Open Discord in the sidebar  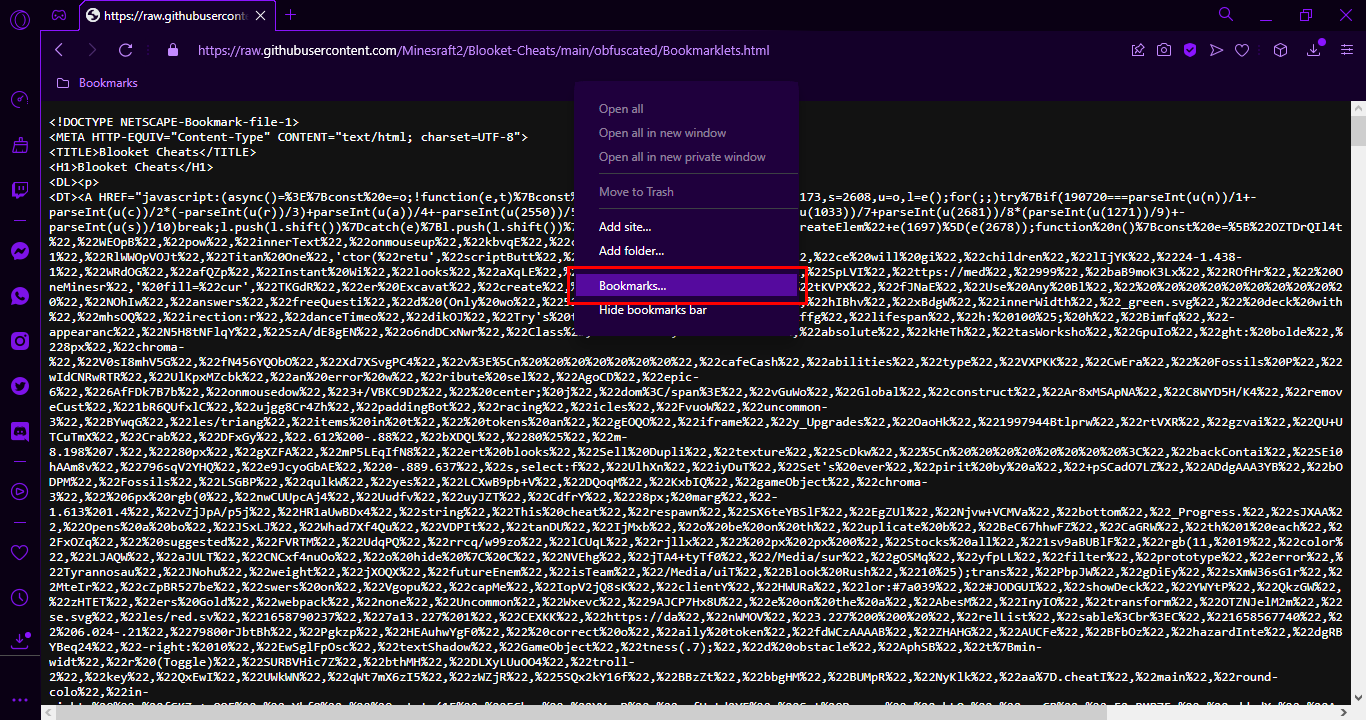click(x=19, y=431)
